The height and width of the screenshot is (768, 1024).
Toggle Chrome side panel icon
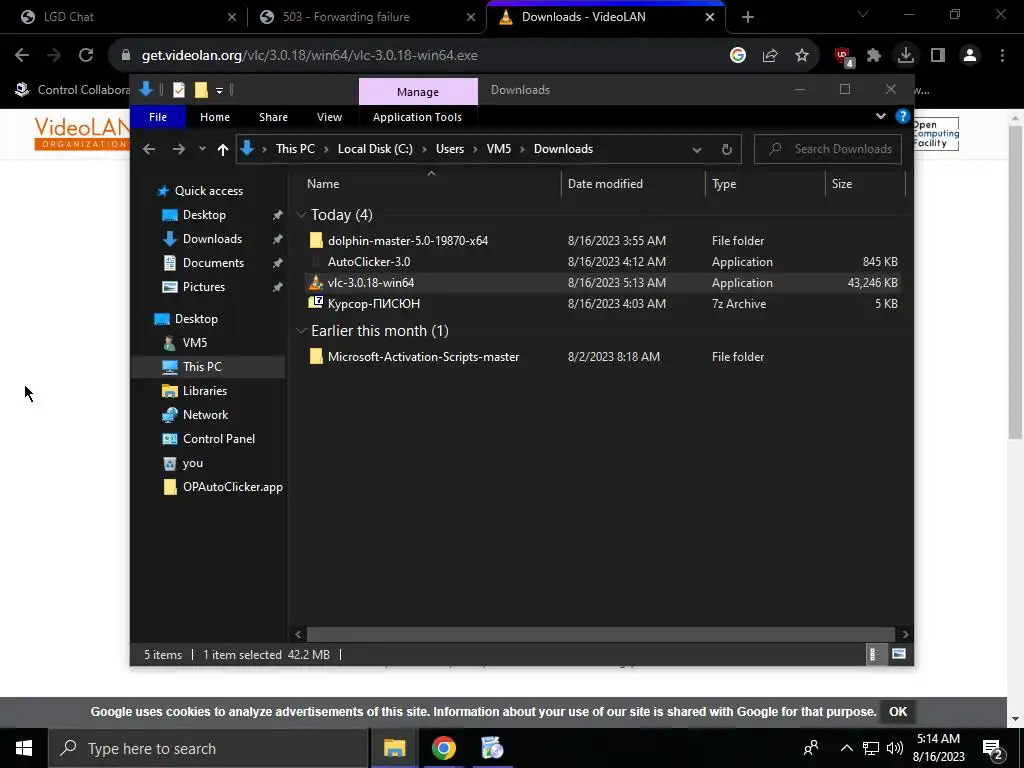938,55
